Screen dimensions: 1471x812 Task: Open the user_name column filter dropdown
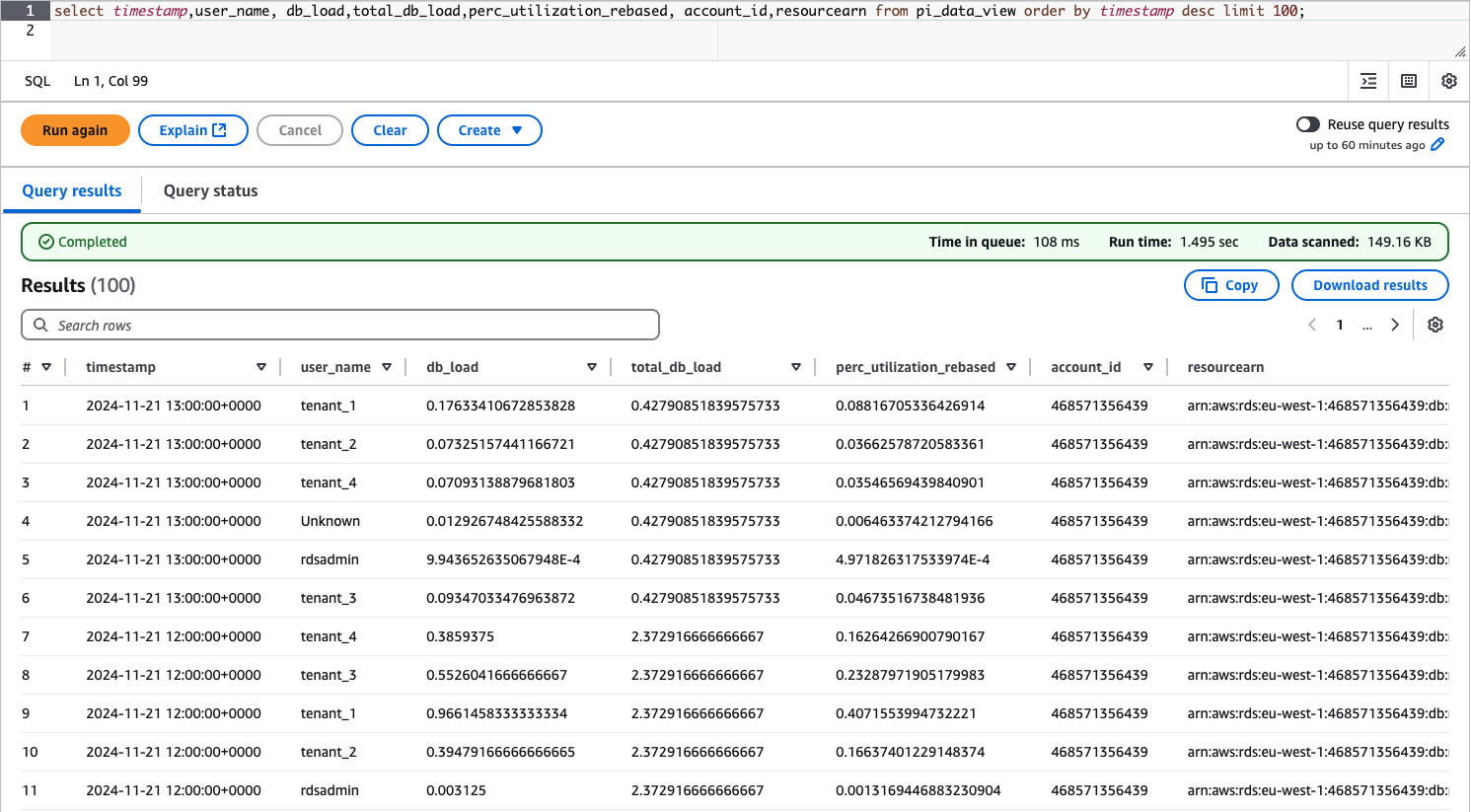pyautogui.click(x=389, y=366)
